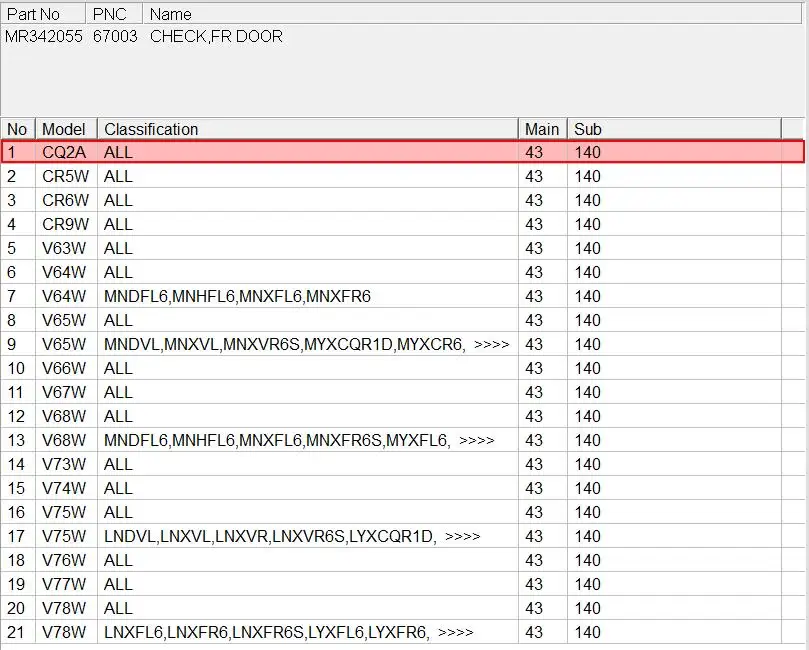
Task: Click the Model column header
Action: pos(67,129)
